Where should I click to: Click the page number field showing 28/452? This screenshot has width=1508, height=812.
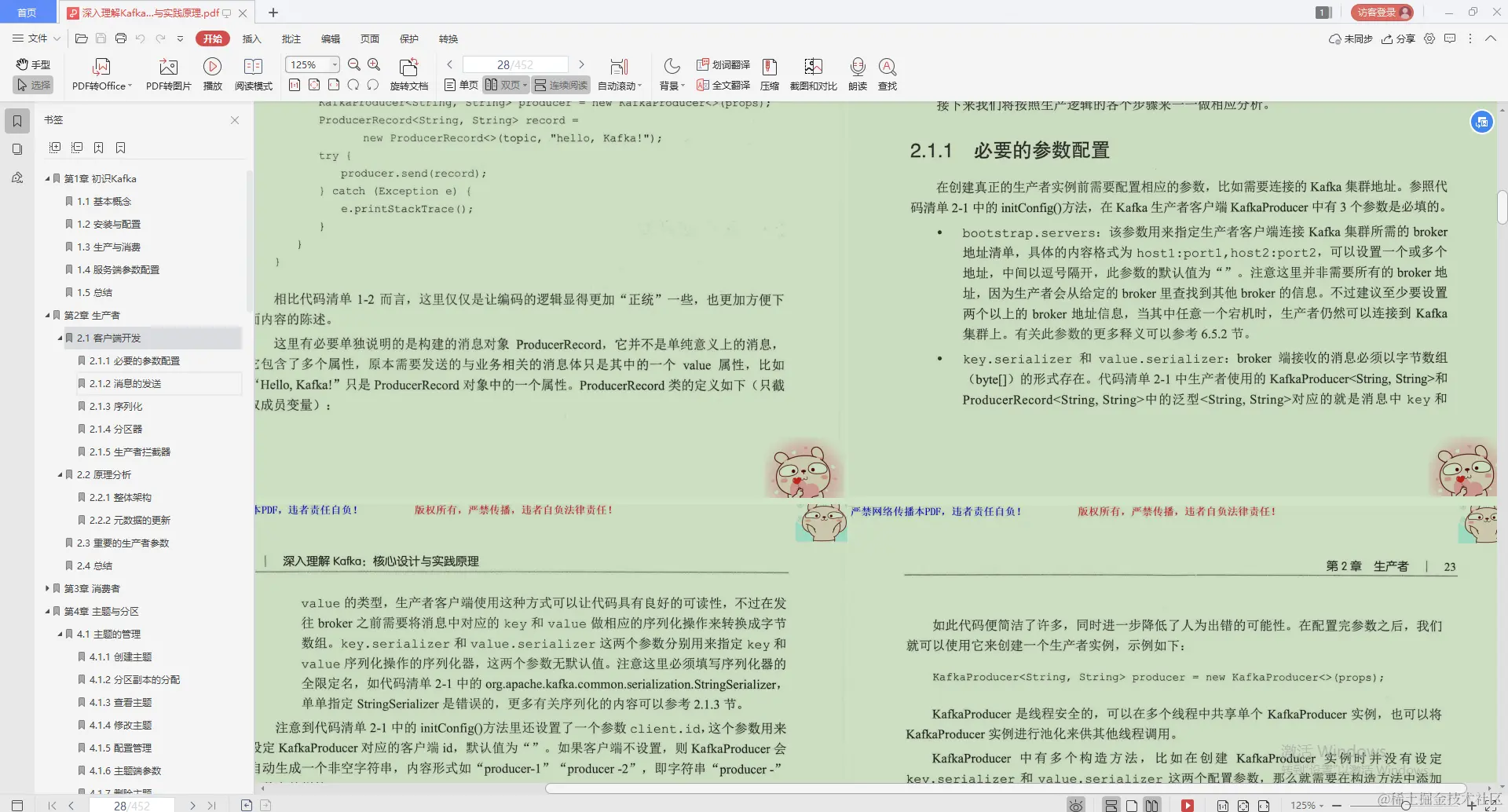pos(514,64)
